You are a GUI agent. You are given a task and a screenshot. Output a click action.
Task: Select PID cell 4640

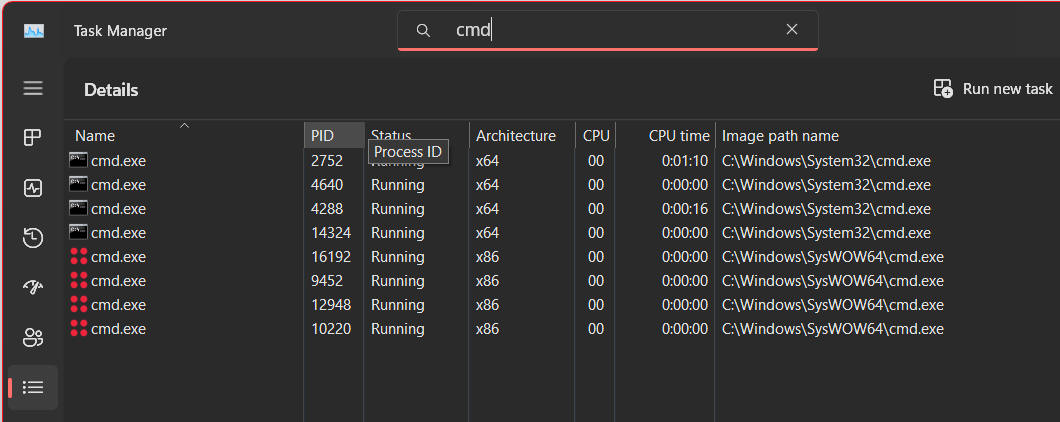[327, 185]
